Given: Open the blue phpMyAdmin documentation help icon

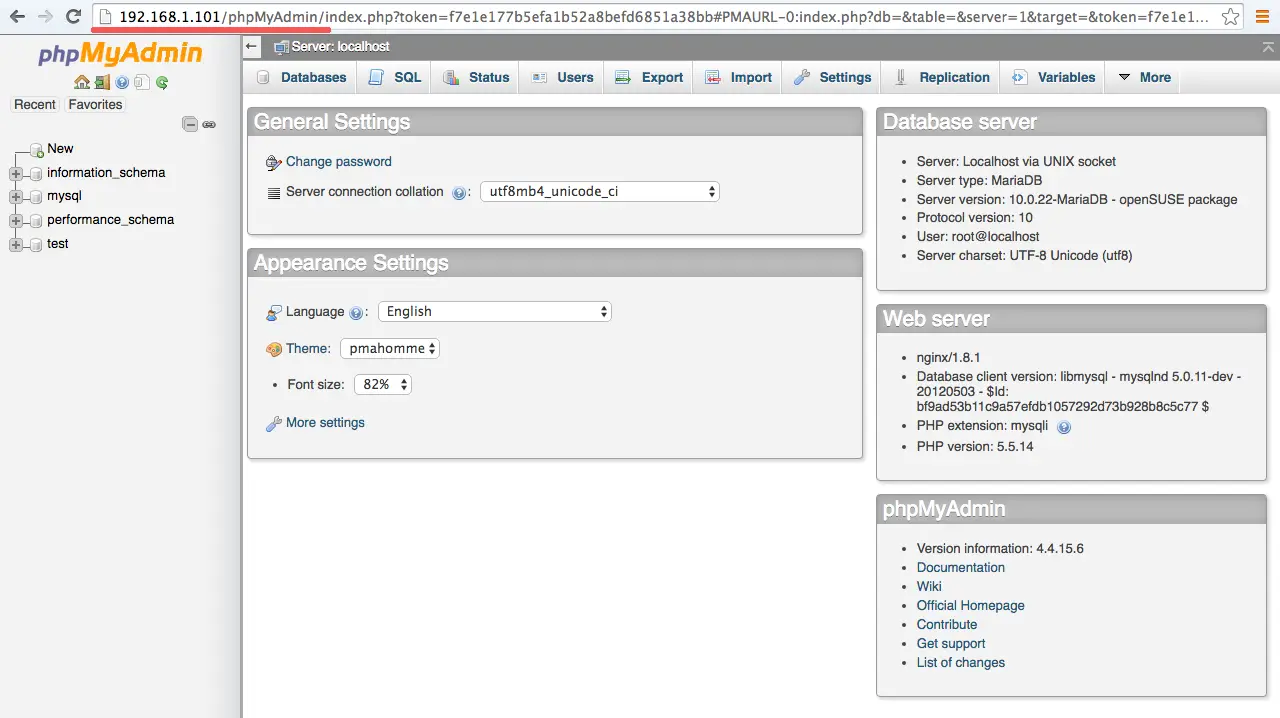Looking at the screenshot, I should [122, 83].
